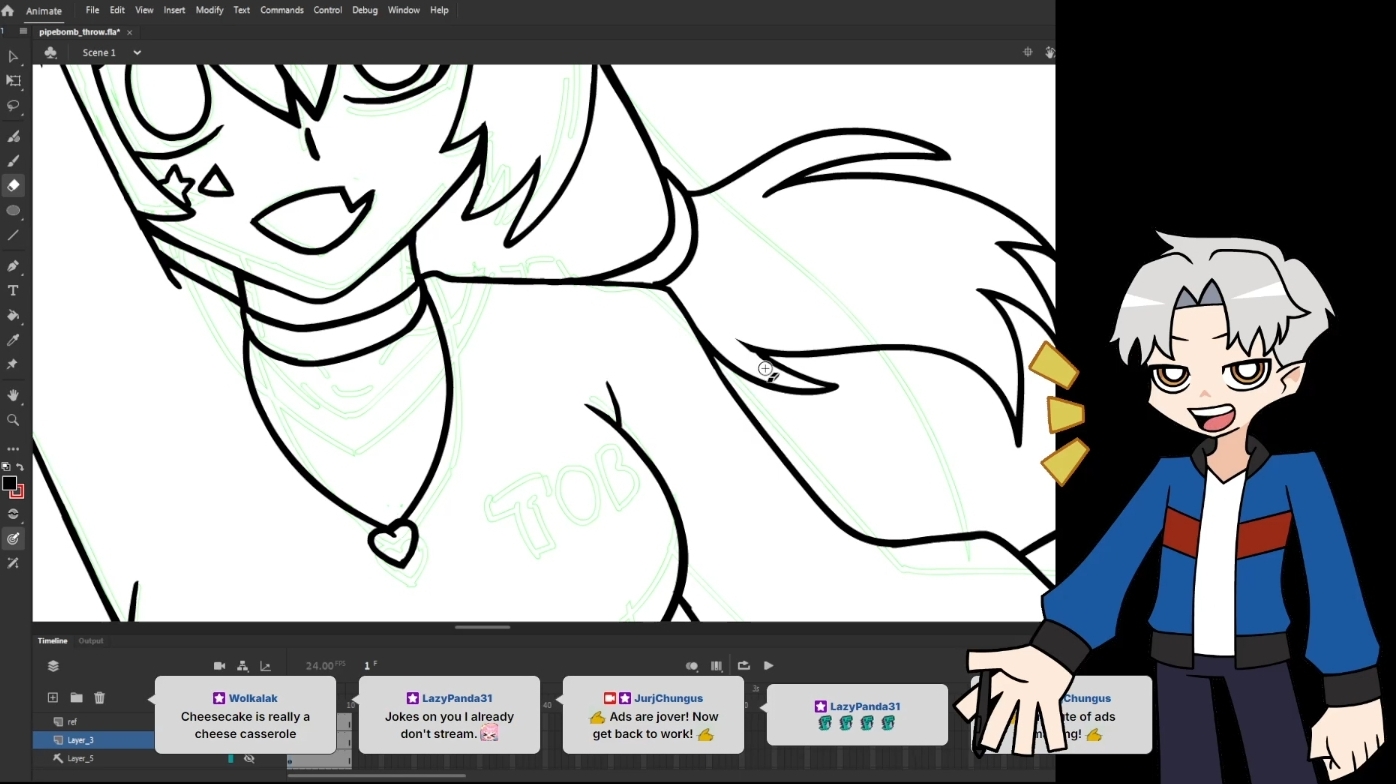Open the Window menu
Viewport: 1396px width, 784px height.
[404, 10]
